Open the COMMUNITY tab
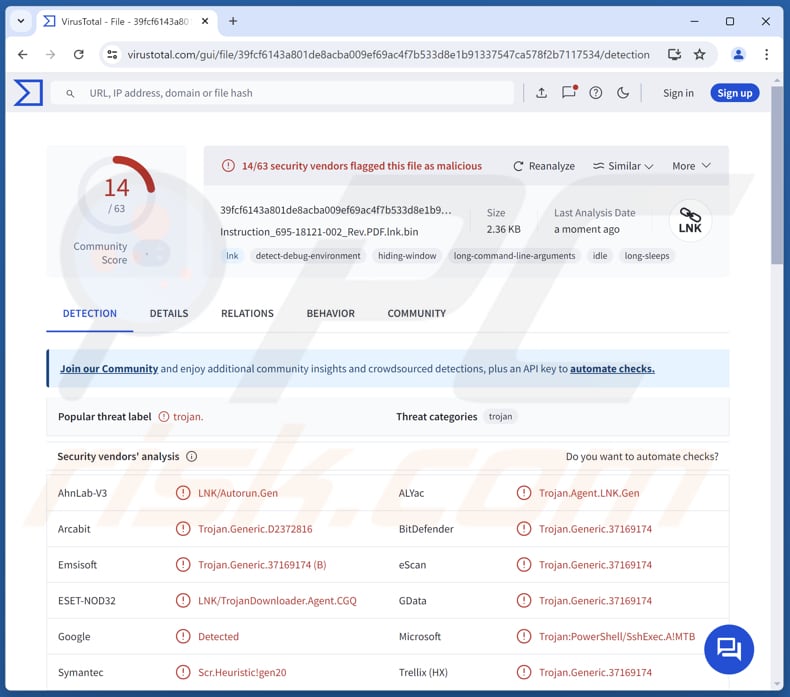This screenshot has height=697, width=790. 417,313
